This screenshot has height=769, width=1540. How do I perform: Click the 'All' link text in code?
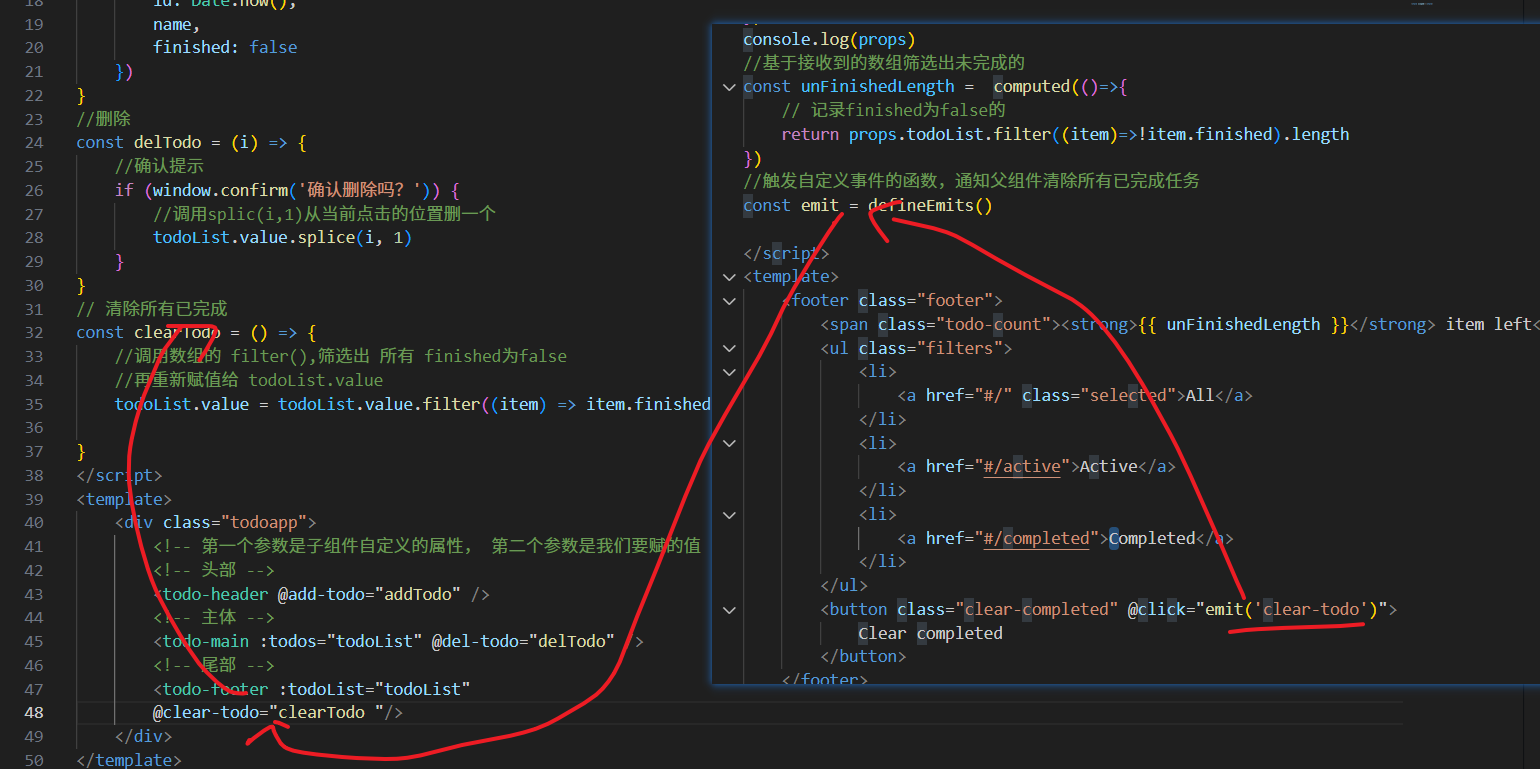pyautogui.click(x=1199, y=395)
